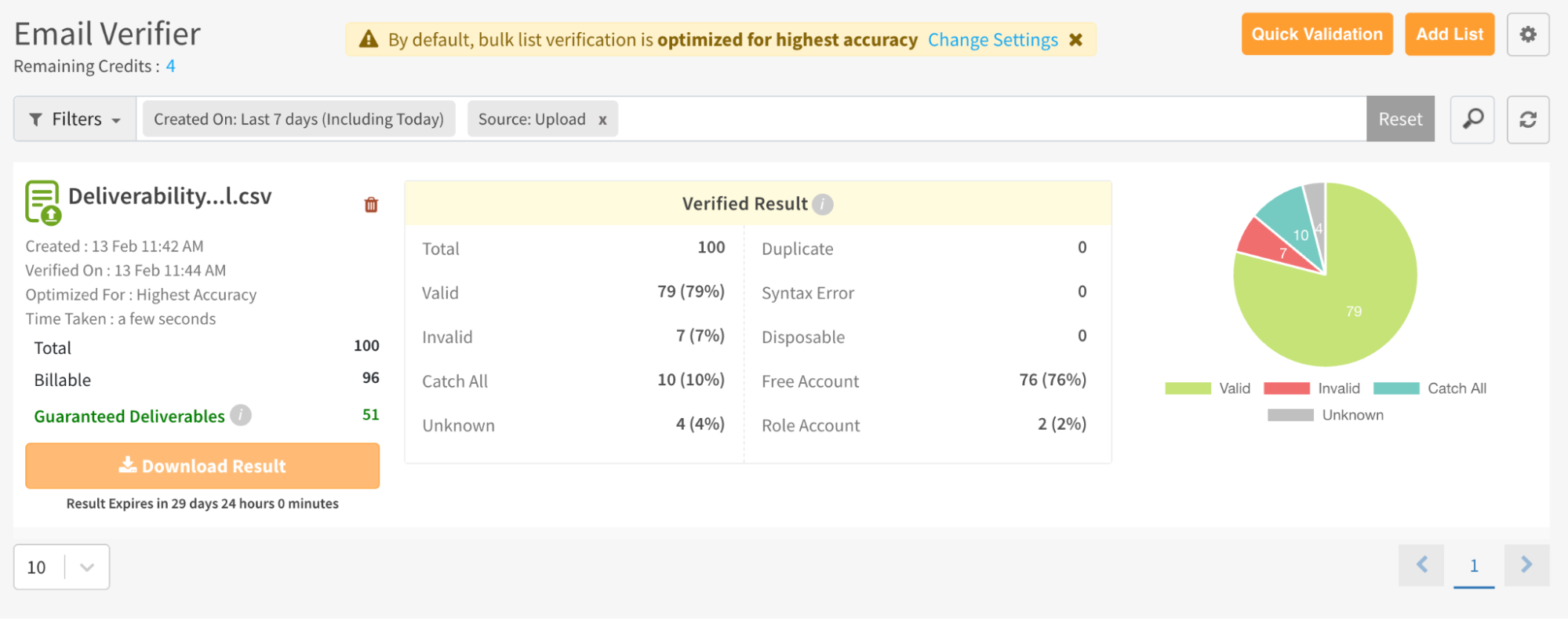Click the Created On: Last 7 days filter tag
Viewport: 1568px width, 619px height.
(299, 119)
